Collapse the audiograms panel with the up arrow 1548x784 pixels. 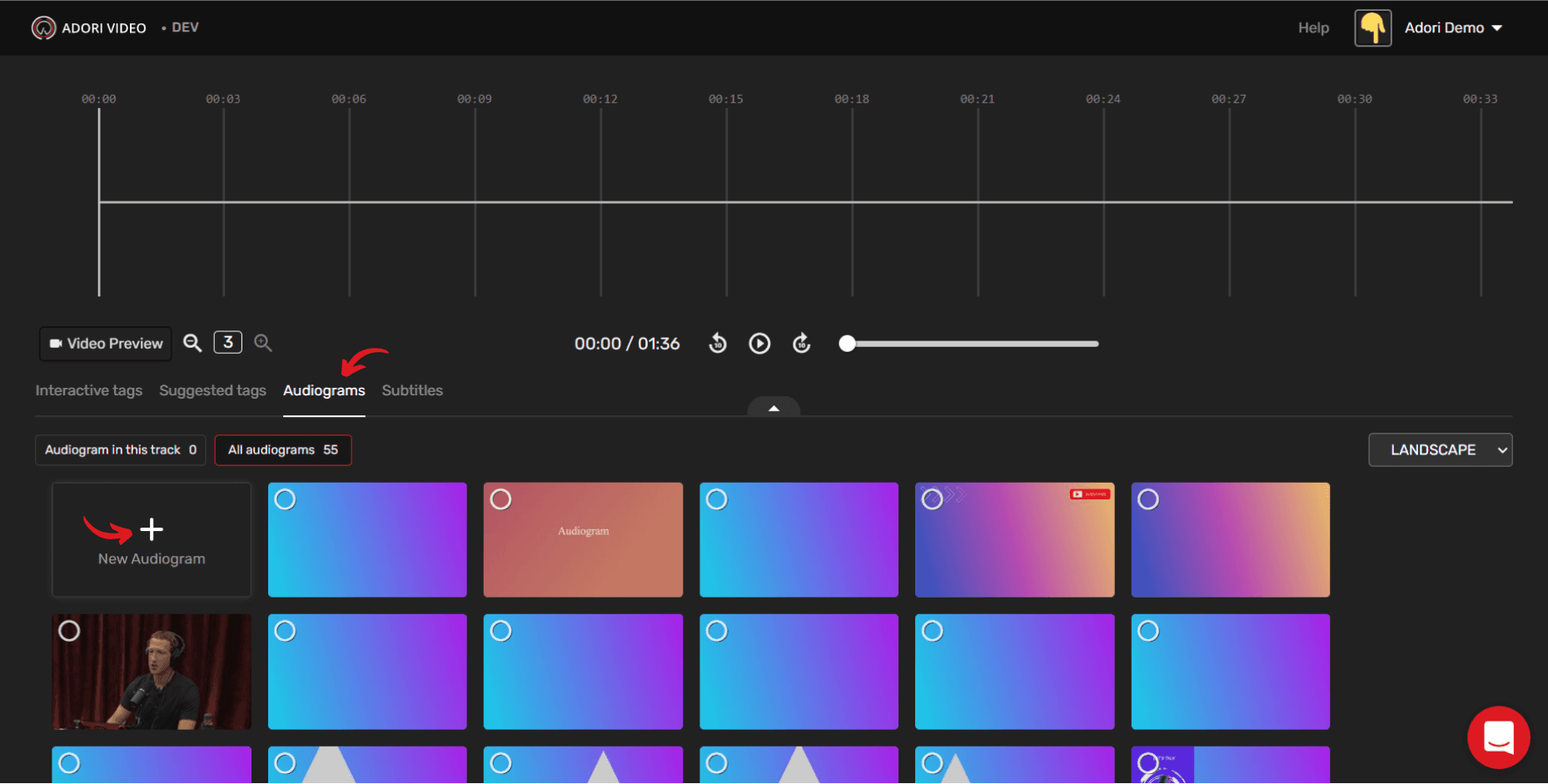[773, 409]
